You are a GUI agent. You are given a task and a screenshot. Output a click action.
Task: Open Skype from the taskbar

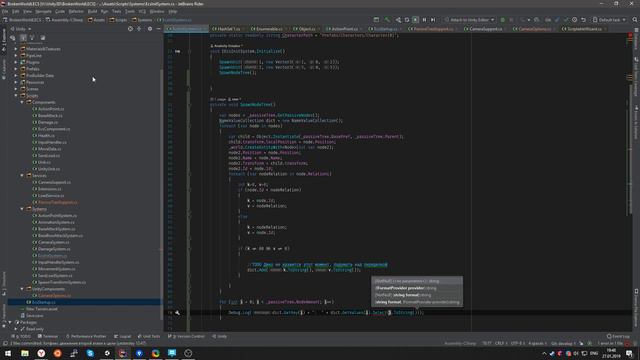click(90, 353)
